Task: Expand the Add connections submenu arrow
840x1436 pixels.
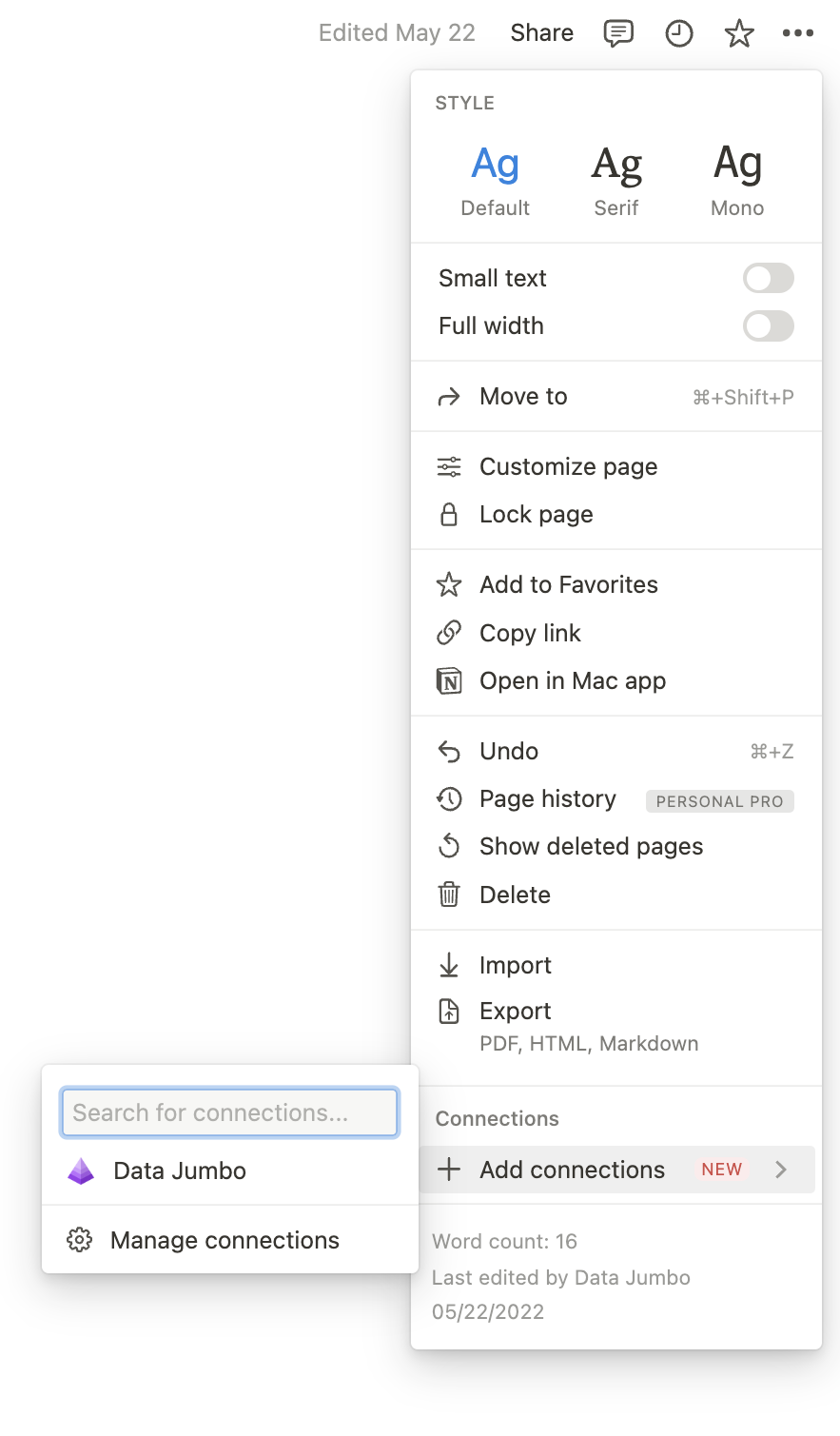Action: click(781, 1170)
